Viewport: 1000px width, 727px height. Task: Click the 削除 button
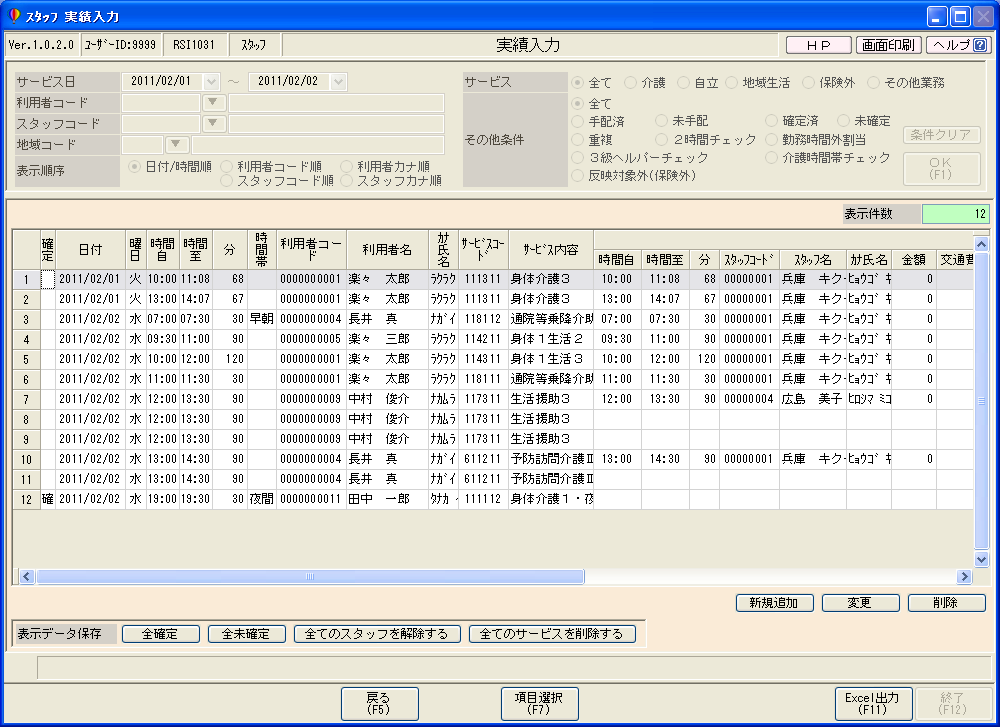[x=946, y=603]
